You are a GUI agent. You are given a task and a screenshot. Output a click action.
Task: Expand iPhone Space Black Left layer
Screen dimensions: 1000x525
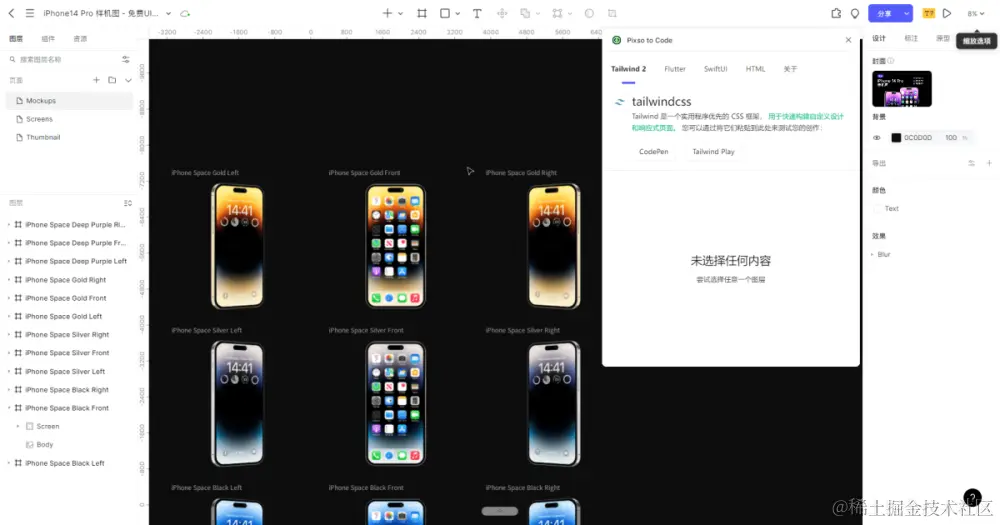coord(9,464)
